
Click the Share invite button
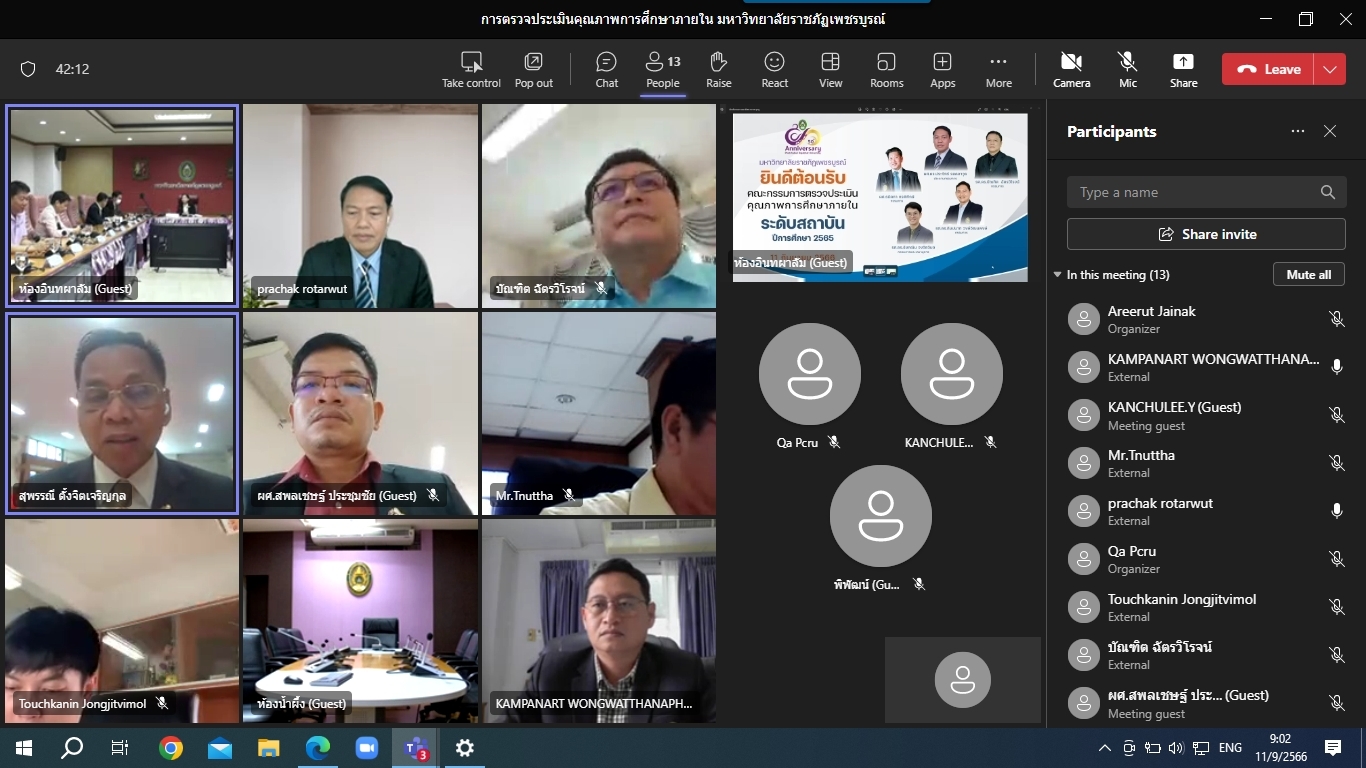click(x=1206, y=234)
